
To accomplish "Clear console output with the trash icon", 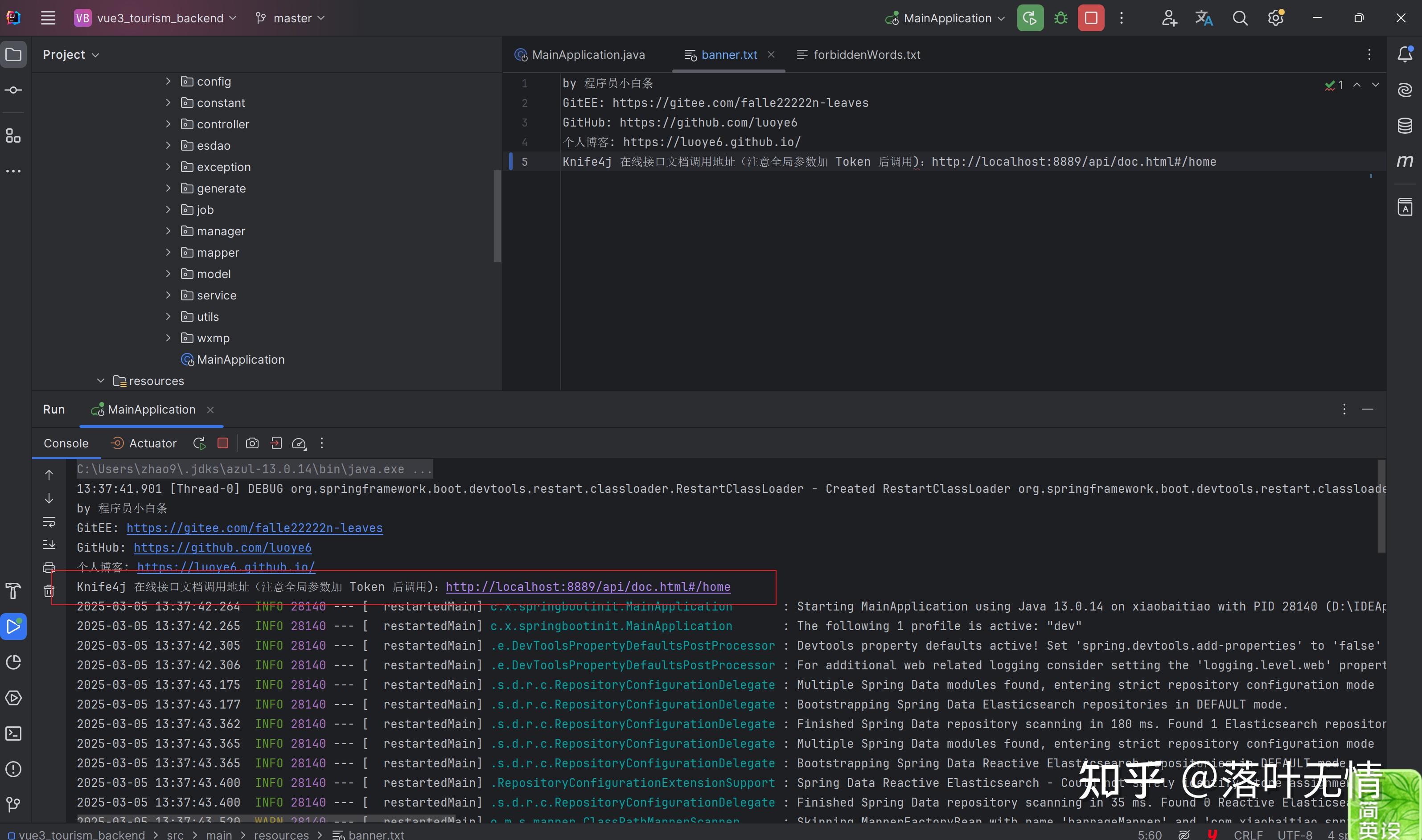I will click(x=49, y=590).
